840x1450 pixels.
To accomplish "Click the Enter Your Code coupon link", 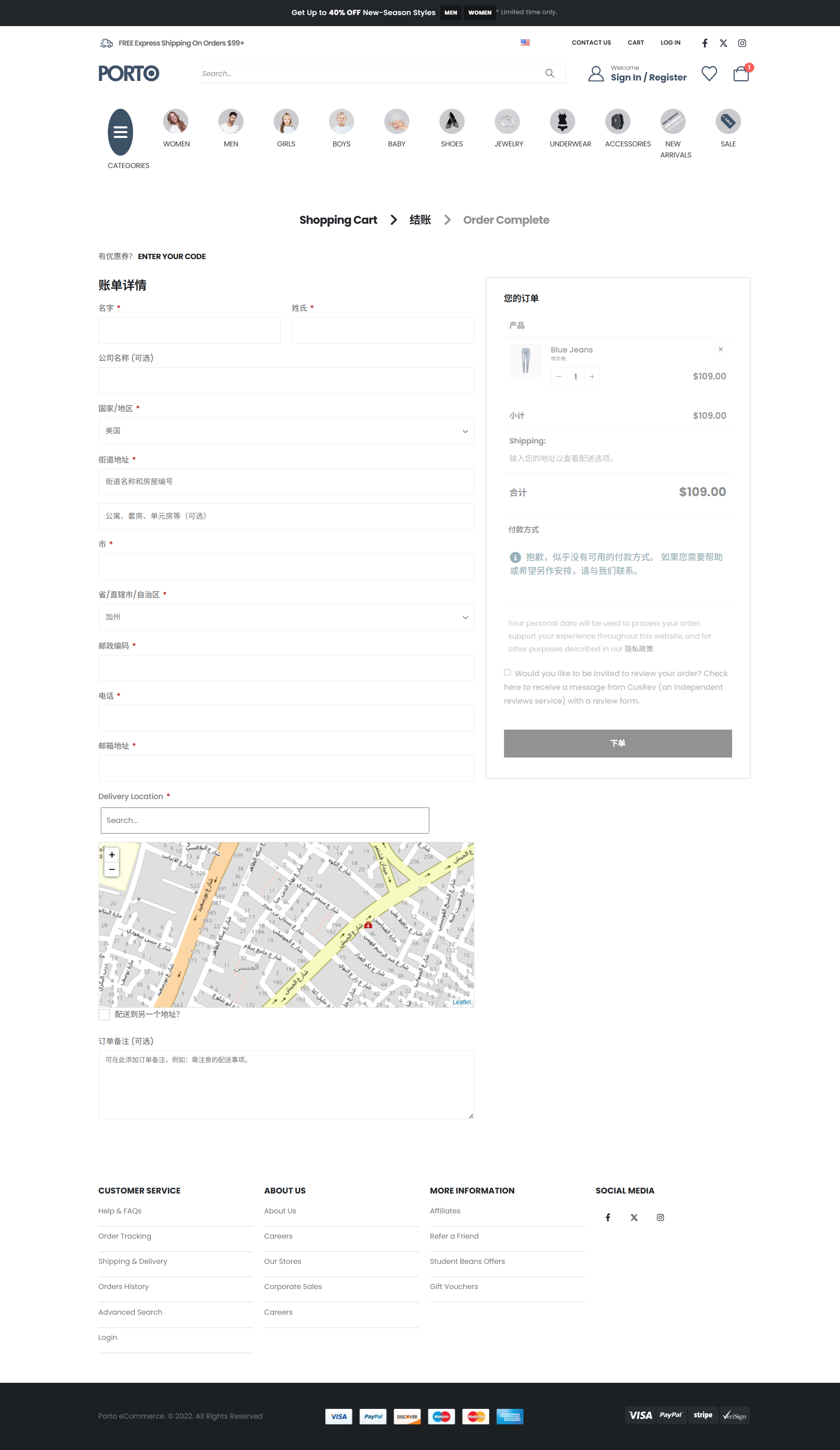I will 172,256.
